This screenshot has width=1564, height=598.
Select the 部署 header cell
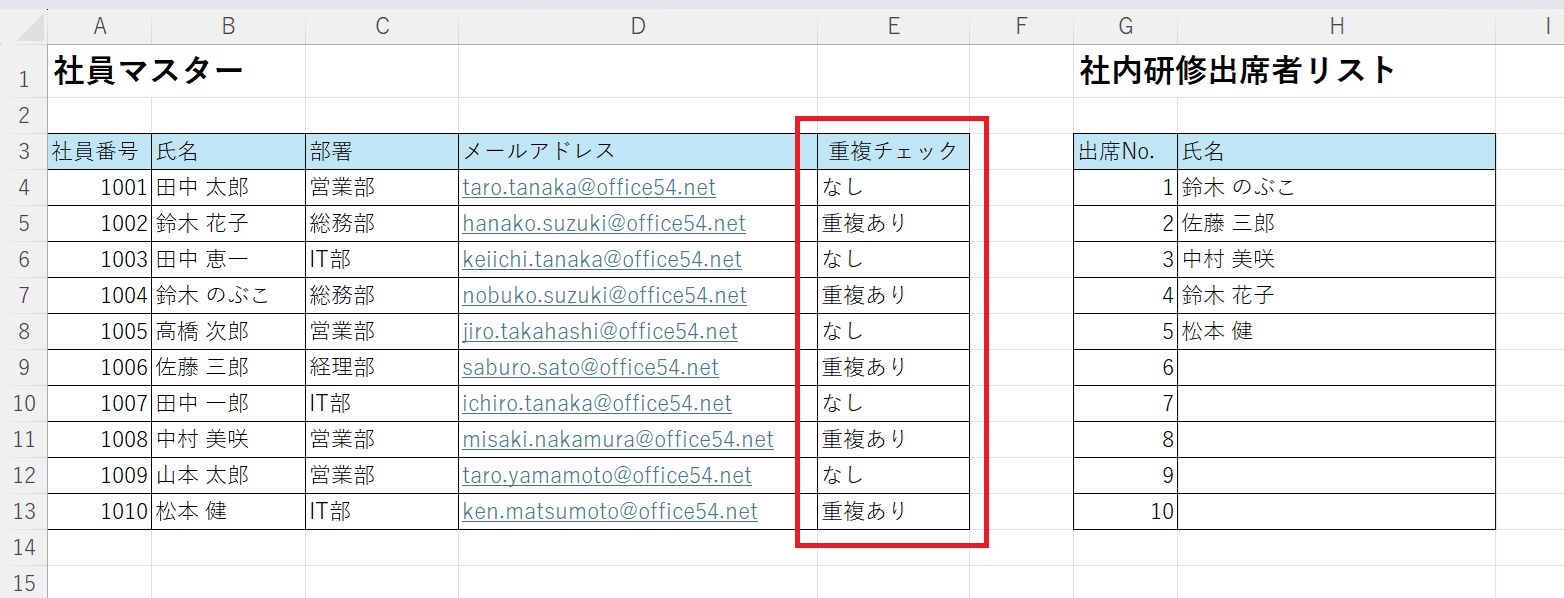coord(382,151)
